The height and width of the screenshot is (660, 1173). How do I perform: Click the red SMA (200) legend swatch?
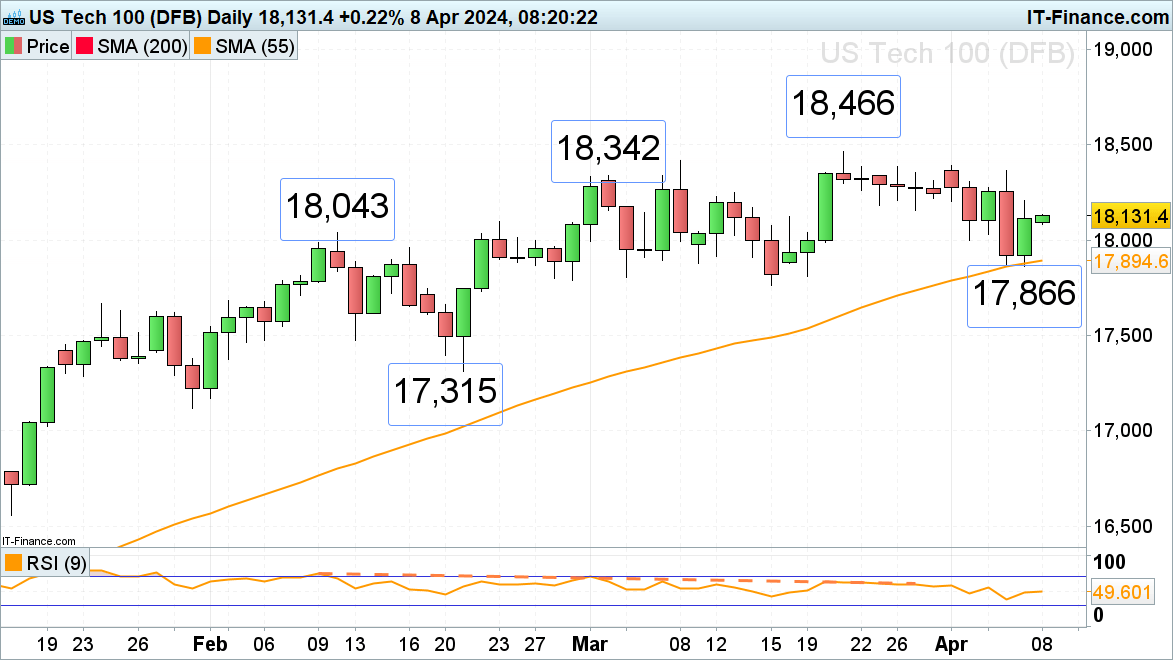coord(85,46)
